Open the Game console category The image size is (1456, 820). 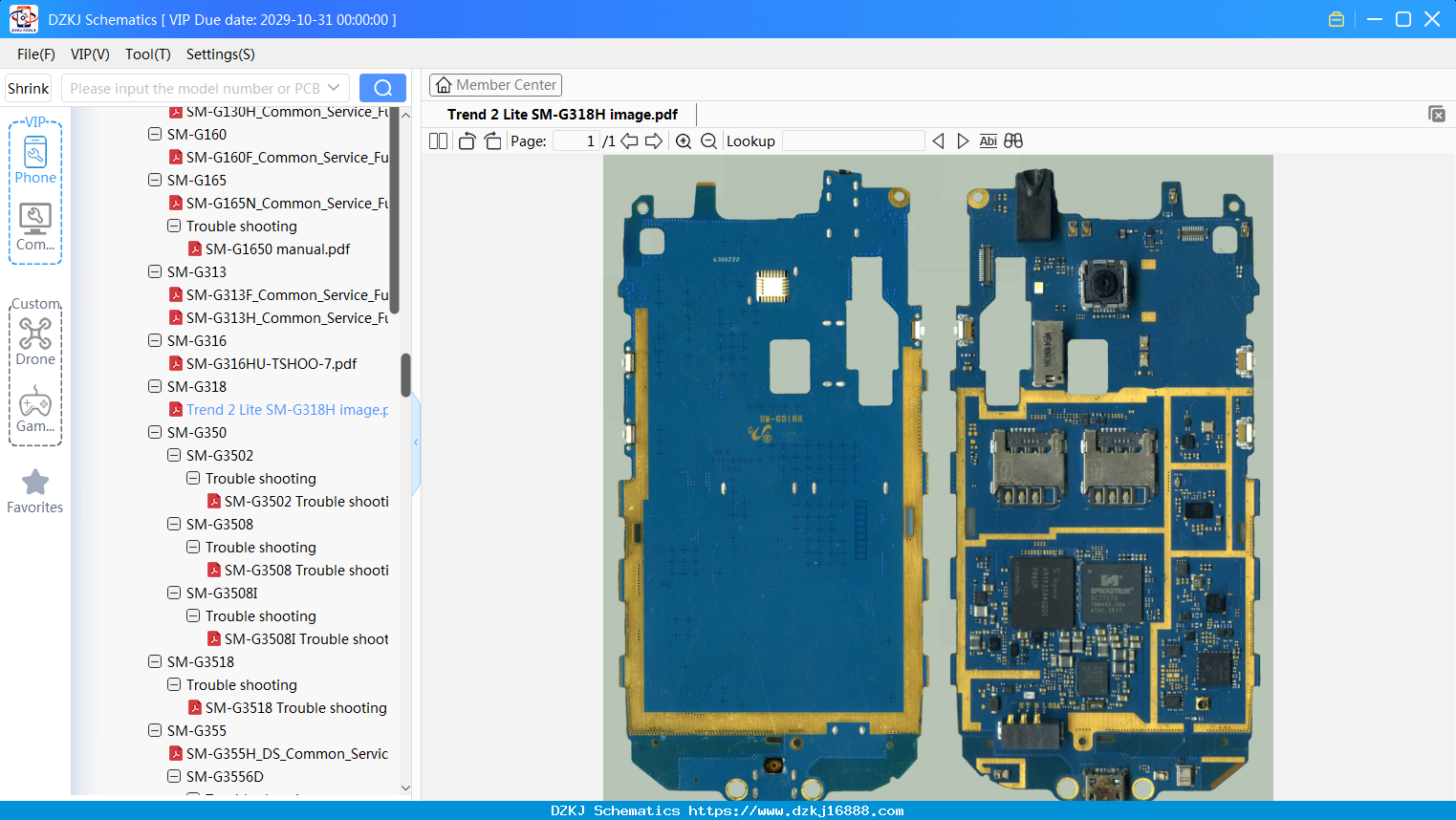click(x=35, y=409)
